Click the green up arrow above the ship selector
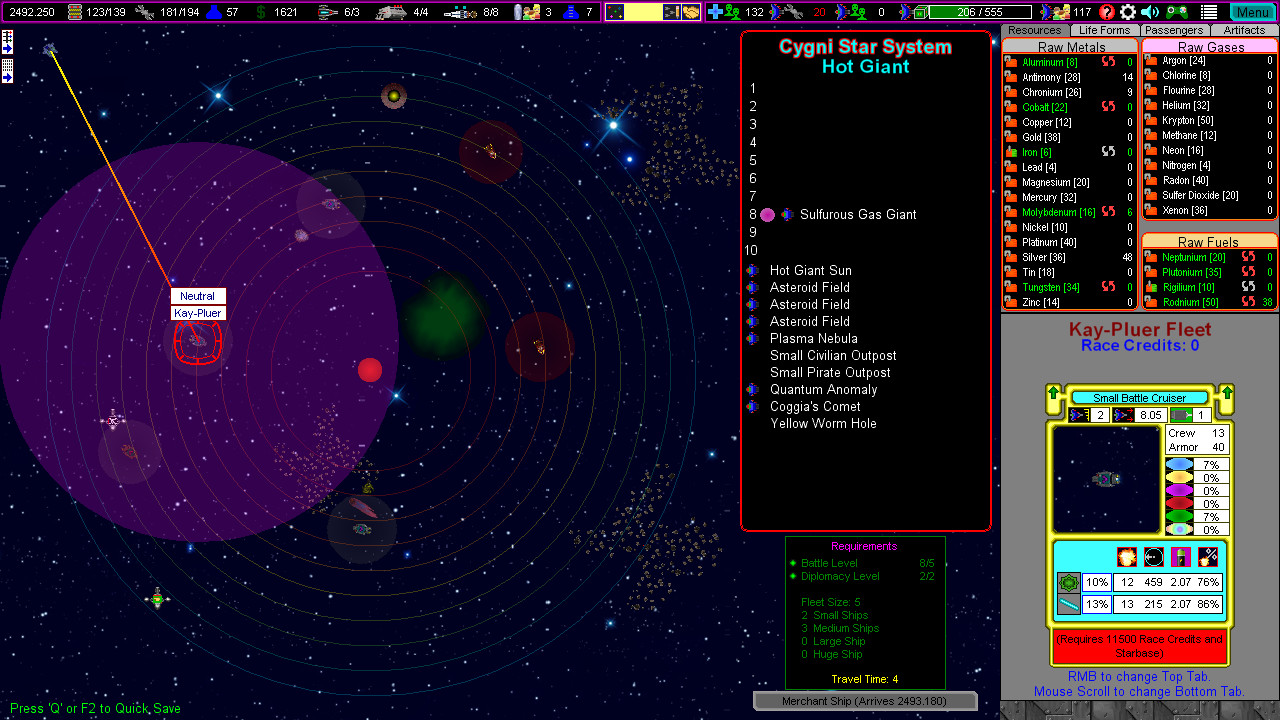1280x720 pixels. [1053, 393]
